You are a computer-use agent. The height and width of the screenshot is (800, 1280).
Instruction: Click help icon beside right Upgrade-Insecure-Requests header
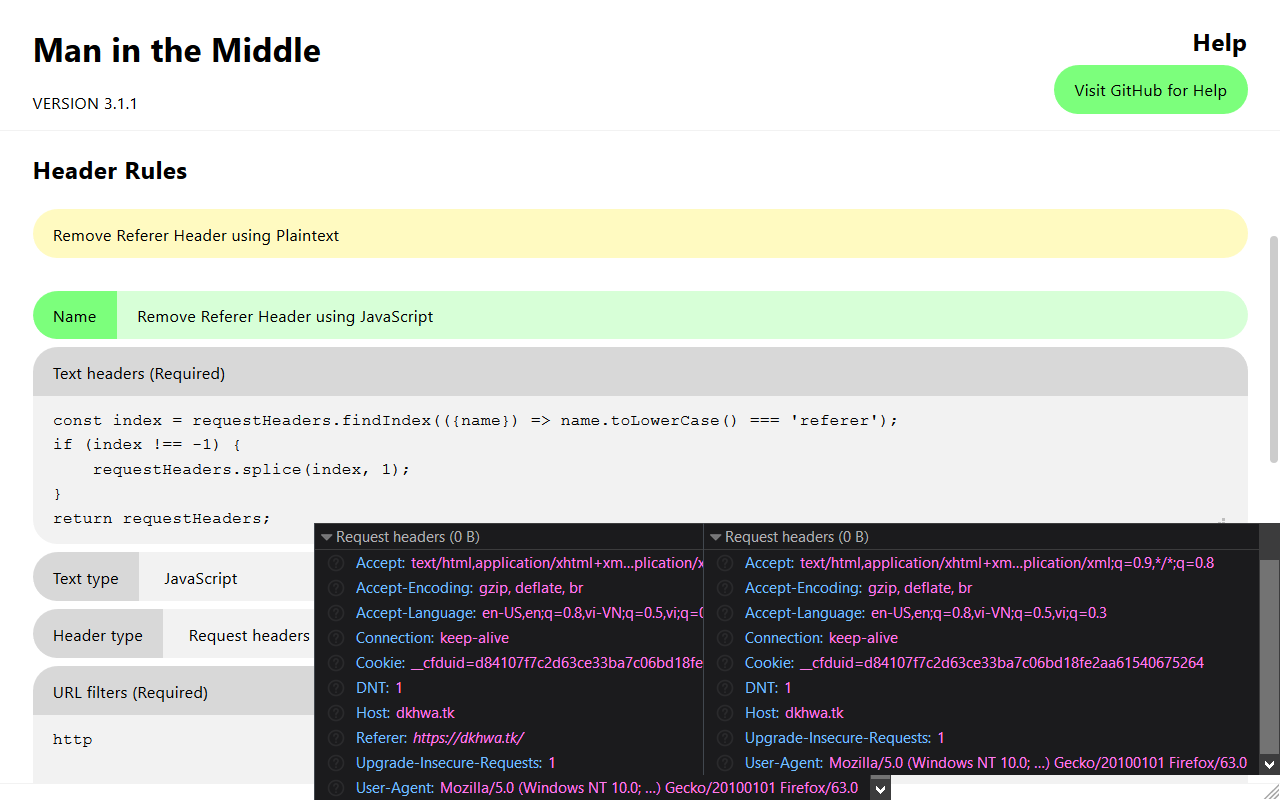tap(725, 738)
